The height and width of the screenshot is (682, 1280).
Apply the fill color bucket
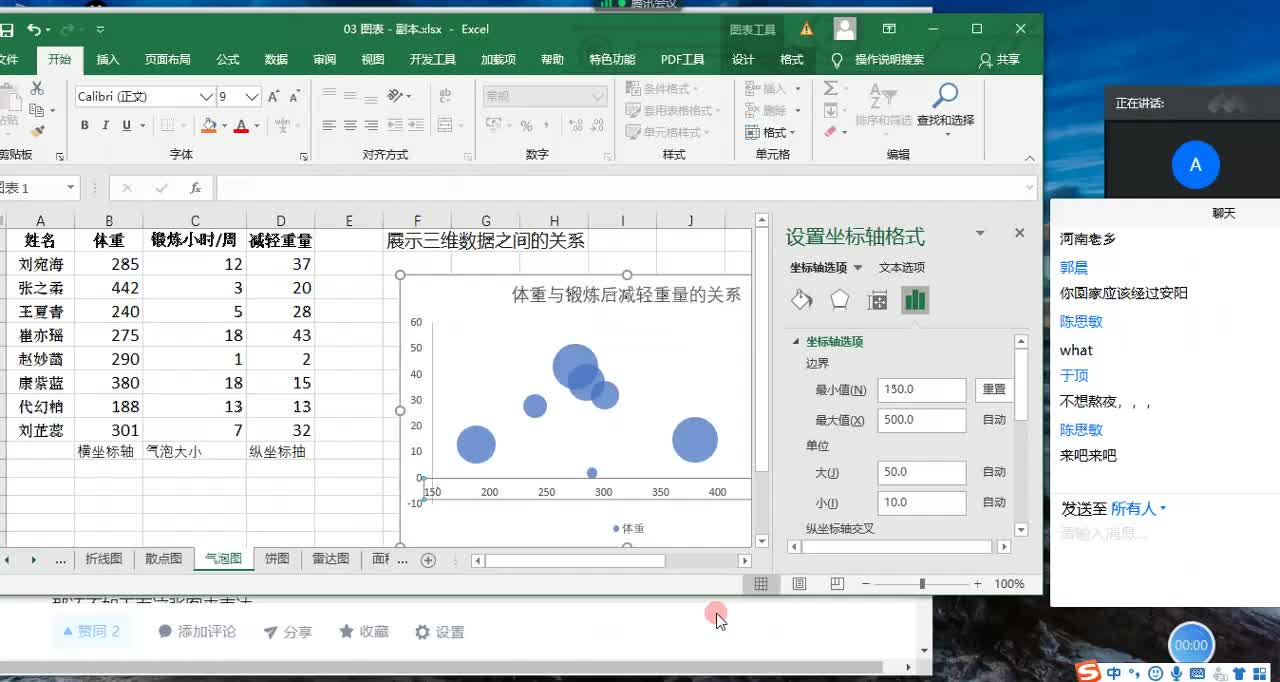click(x=208, y=126)
